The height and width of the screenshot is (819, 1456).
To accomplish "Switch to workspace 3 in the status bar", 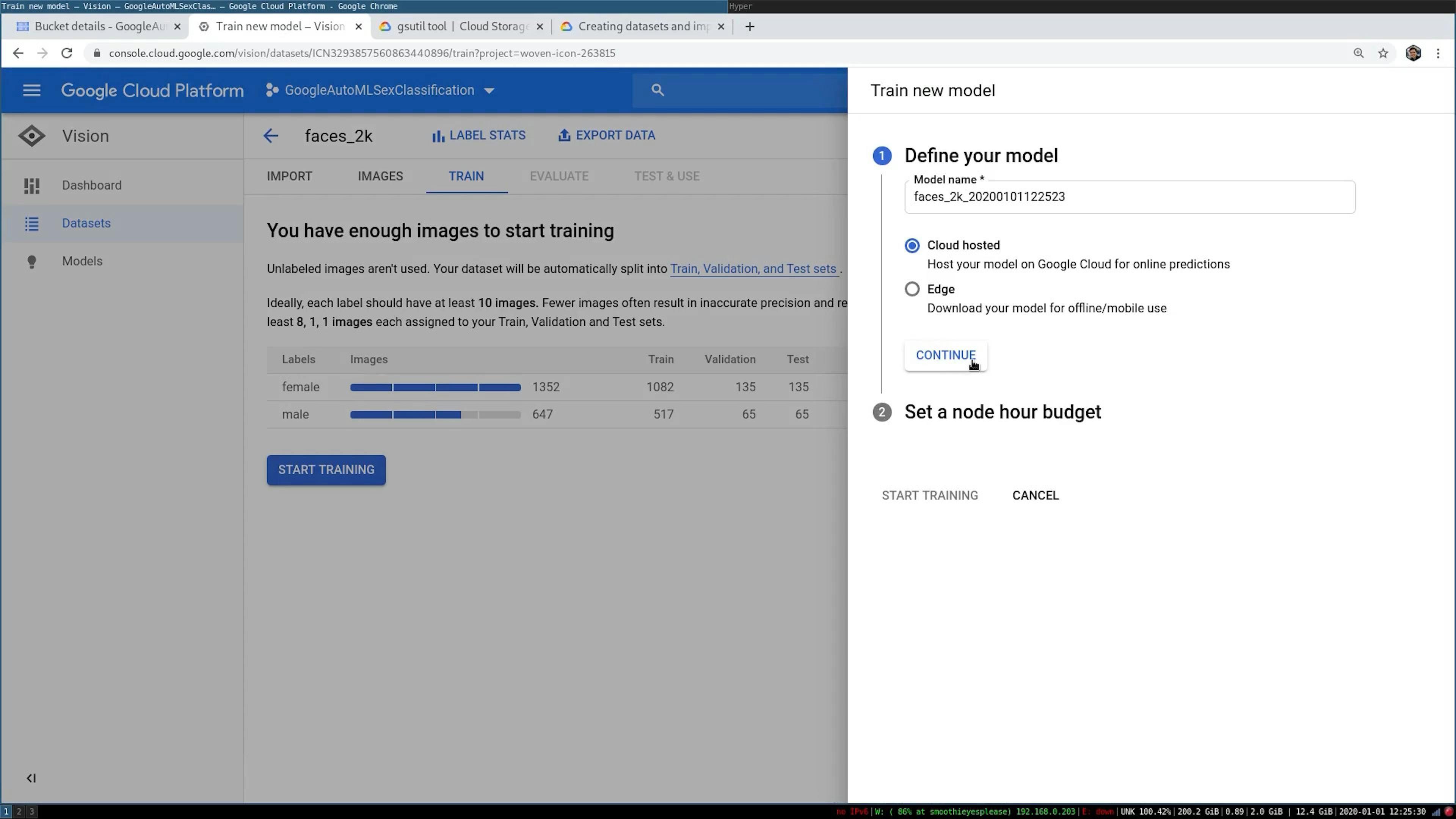I will [x=31, y=812].
